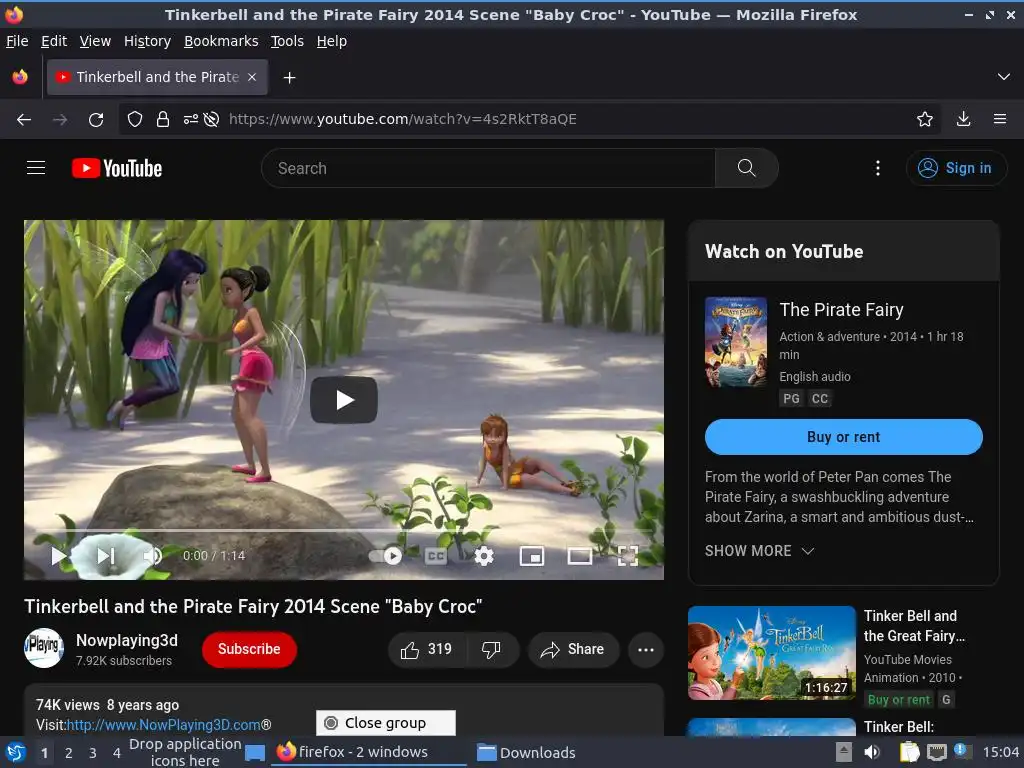1024x768 pixels.
Task: Expand list all tabs chevron
Action: pyautogui.click(x=1004, y=77)
